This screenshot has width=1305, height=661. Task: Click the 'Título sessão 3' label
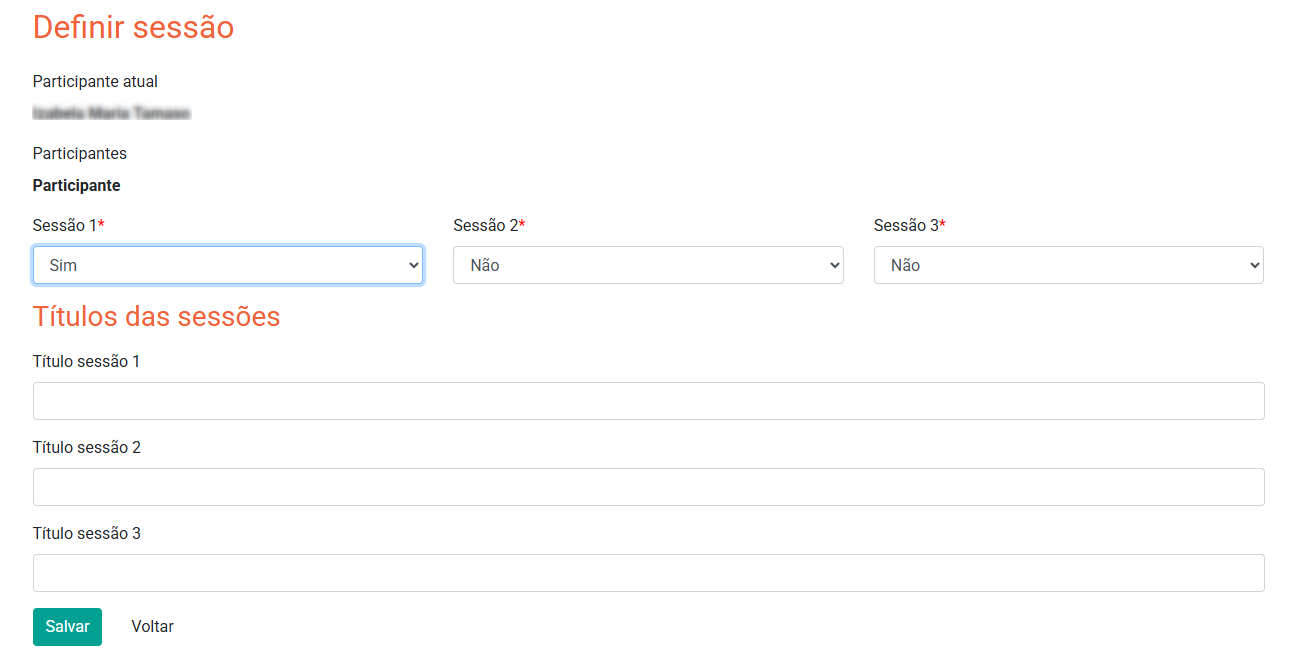pos(87,534)
